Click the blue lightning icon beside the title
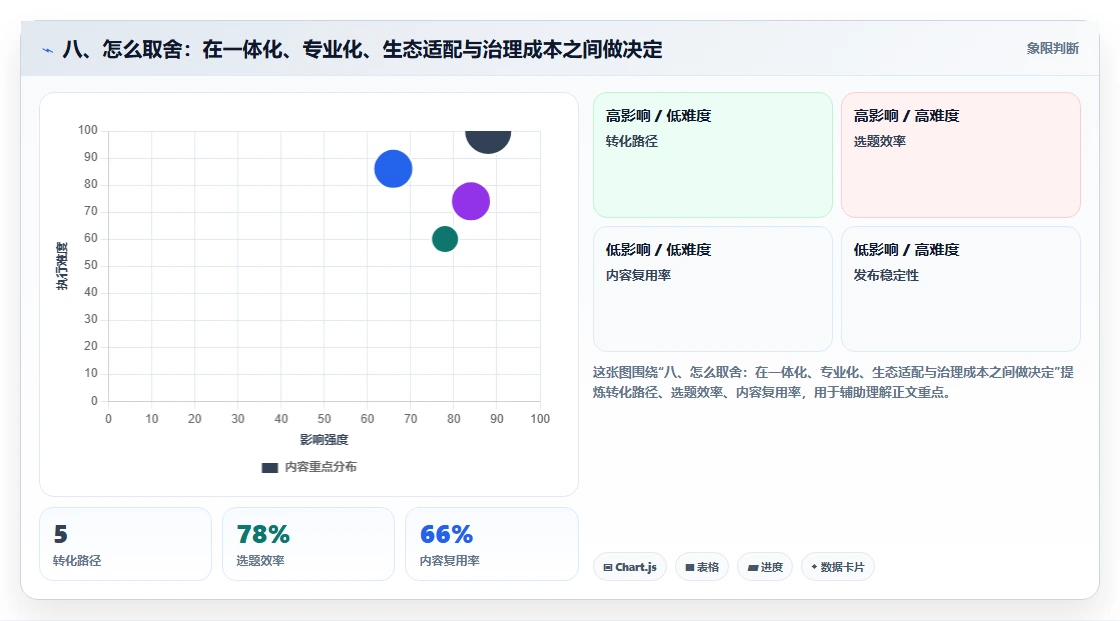The image size is (1120, 621). [48, 50]
